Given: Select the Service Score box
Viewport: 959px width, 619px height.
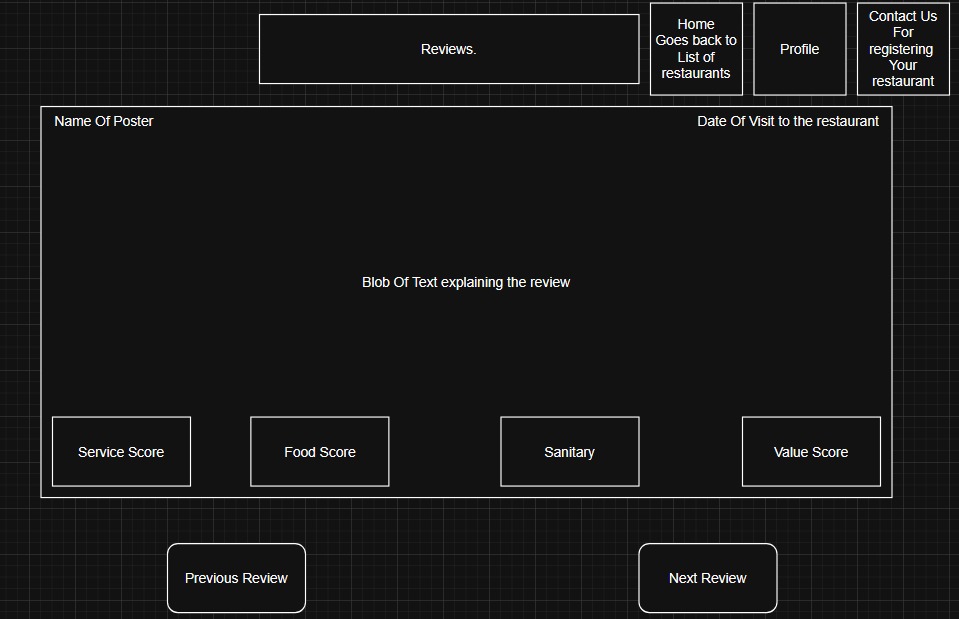Looking at the screenshot, I should click(121, 451).
